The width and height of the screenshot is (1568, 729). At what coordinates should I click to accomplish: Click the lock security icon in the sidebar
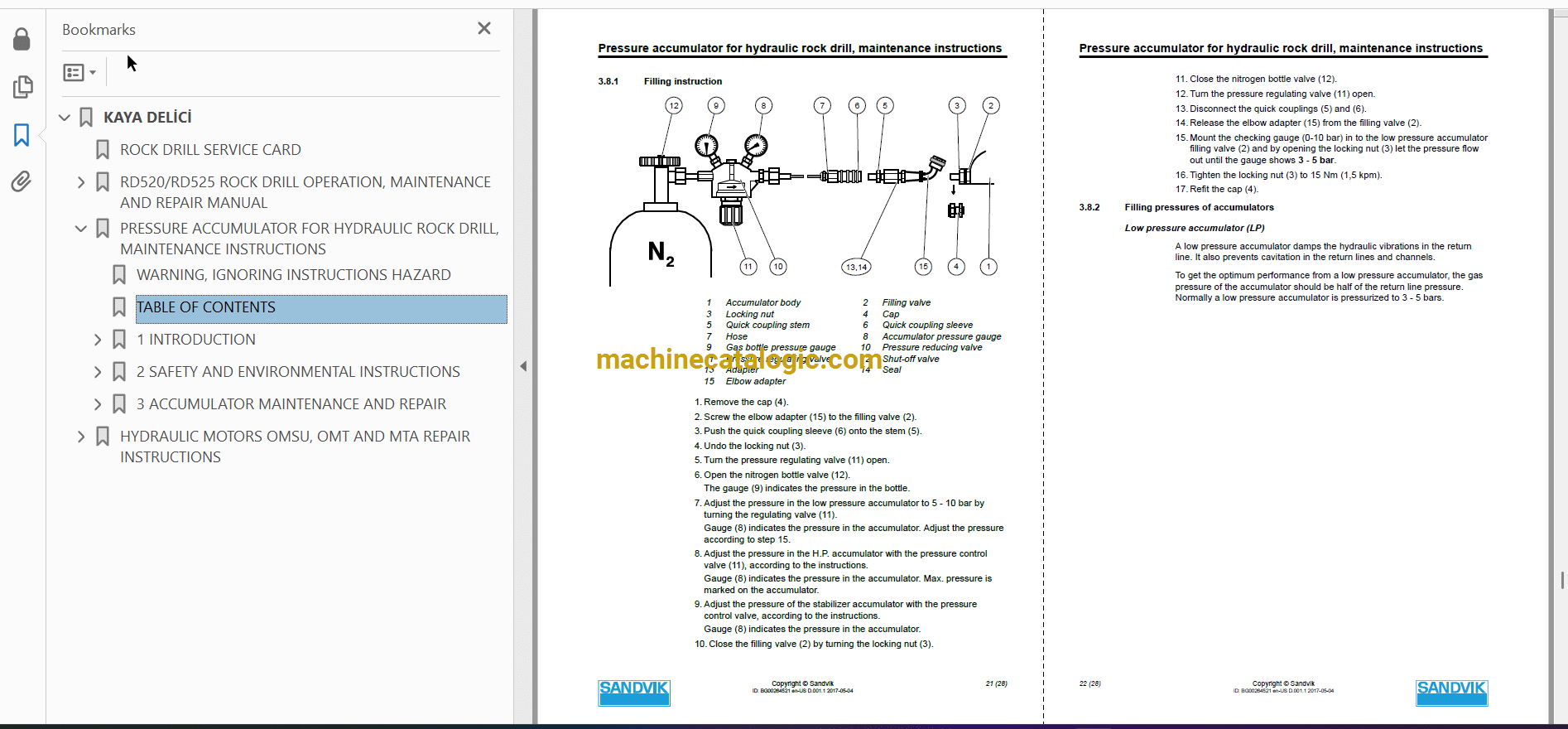[22, 39]
